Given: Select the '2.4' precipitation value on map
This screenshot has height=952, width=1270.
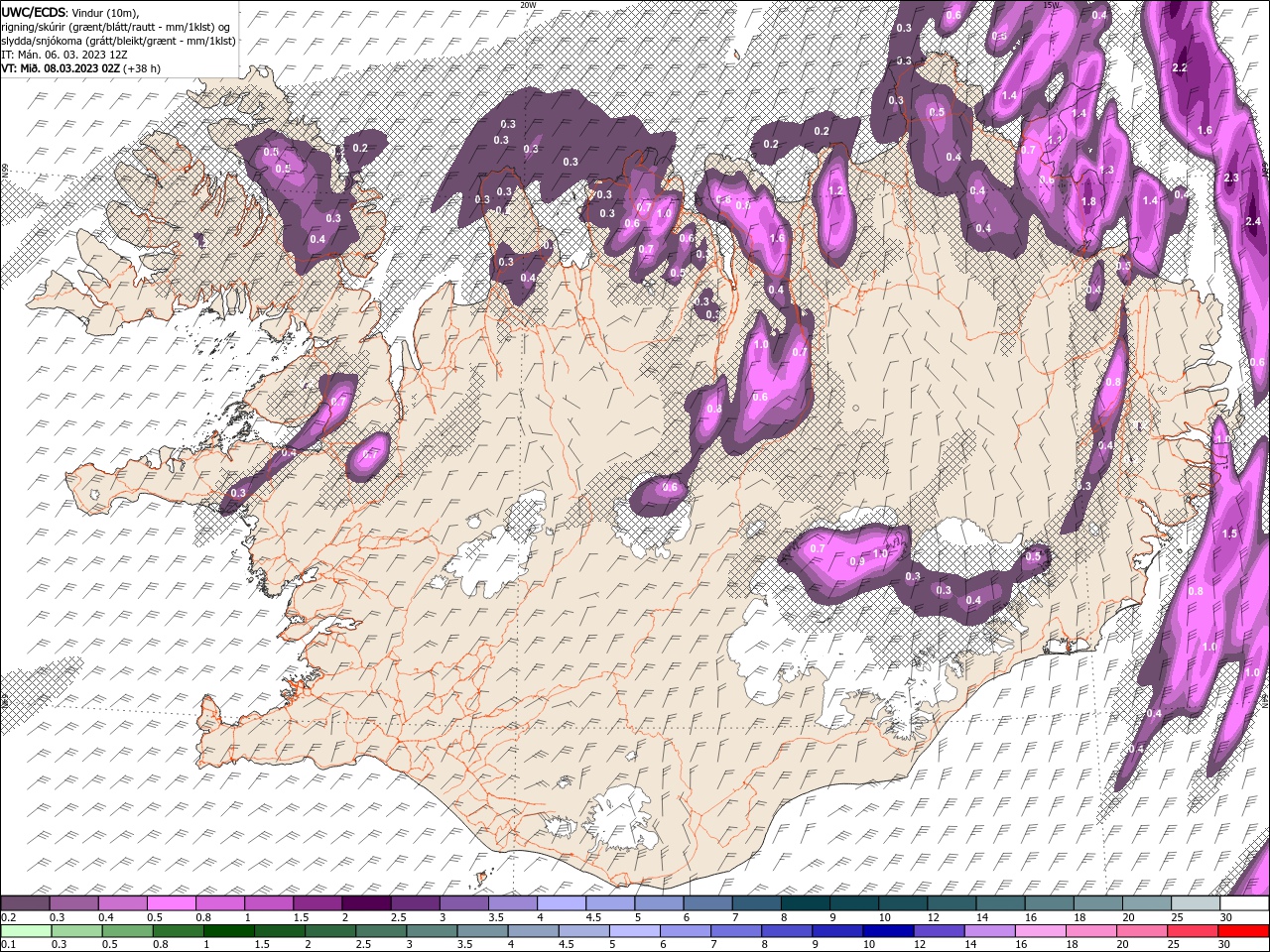Looking at the screenshot, I should pyautogui.click(x=1253, y=221).
